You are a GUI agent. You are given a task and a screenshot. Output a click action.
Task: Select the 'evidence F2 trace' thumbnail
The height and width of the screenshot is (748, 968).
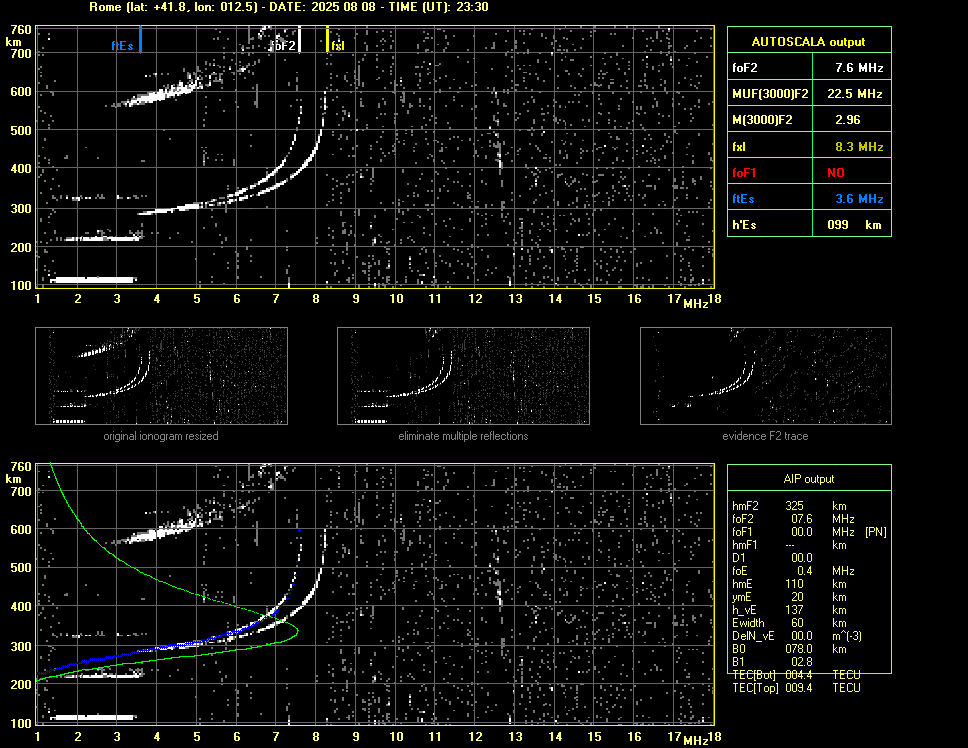(x=766, y=376)
